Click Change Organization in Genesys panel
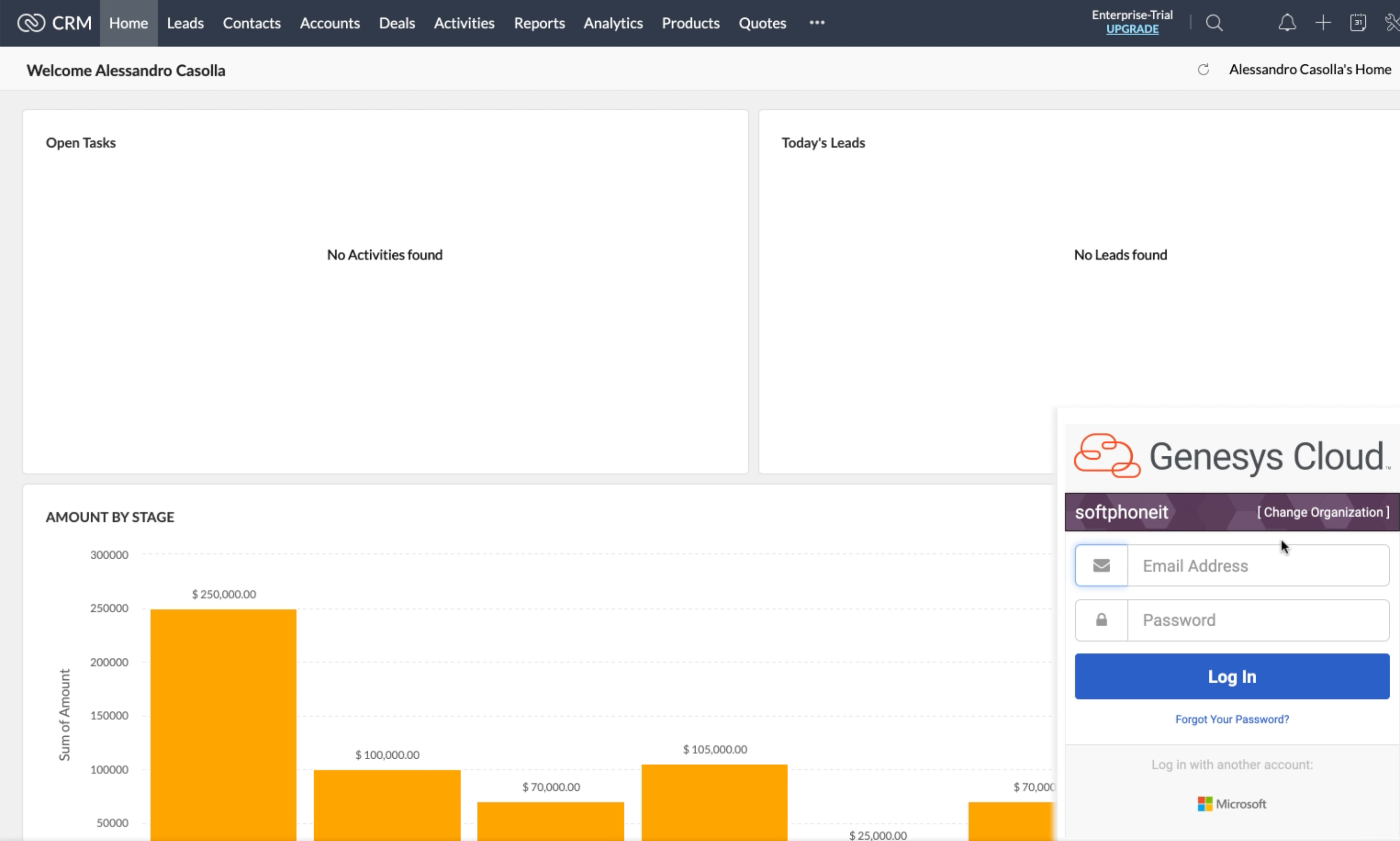Screen dimensions: 1400x841 (1323, 512)
